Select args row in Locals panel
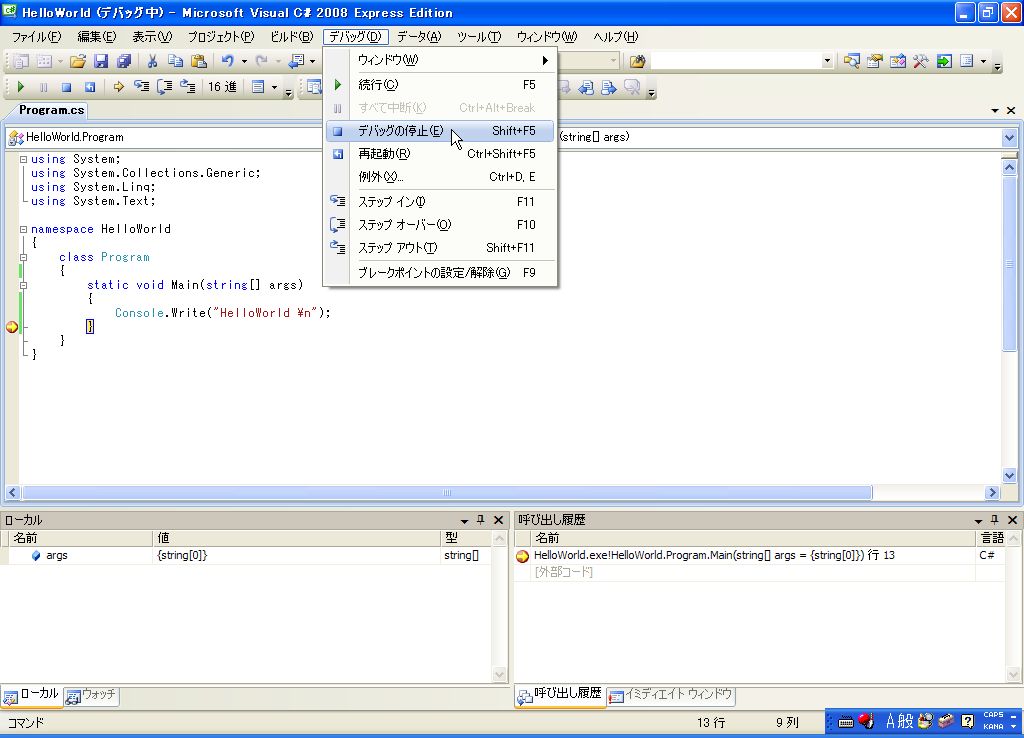 pyautogui.click(x=244, y=555)
